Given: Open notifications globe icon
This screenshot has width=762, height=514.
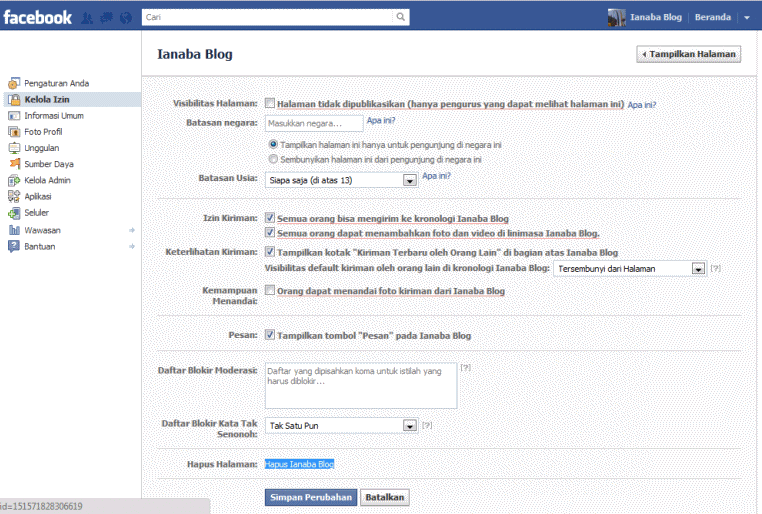Looking at the screenshot, I should click(126, 18).
